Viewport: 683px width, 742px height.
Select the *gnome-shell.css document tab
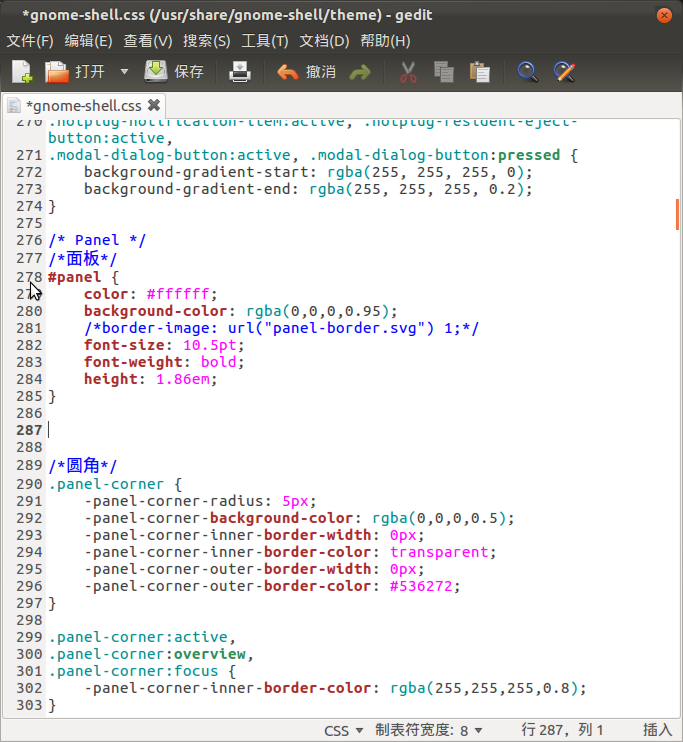pyautogui.click(x=83, y=106)
